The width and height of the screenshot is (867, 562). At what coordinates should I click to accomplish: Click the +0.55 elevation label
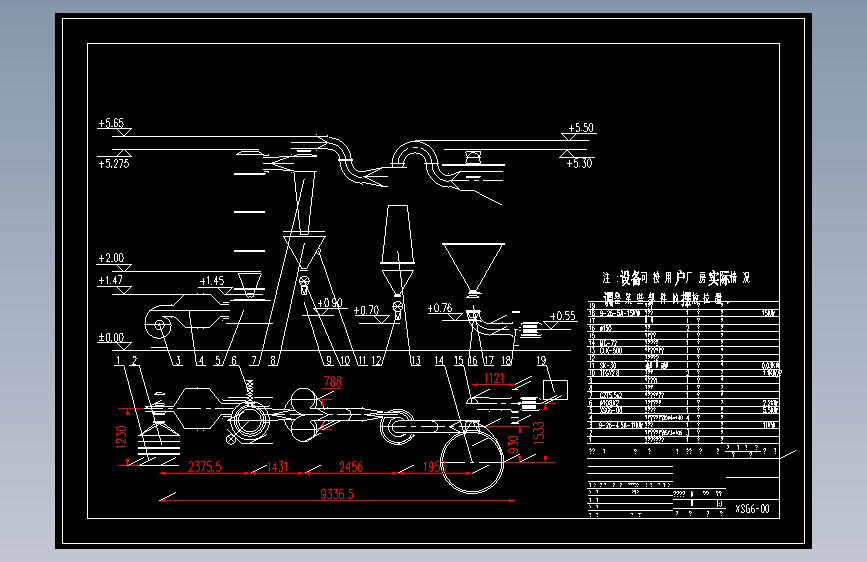[x=562, y=316]
